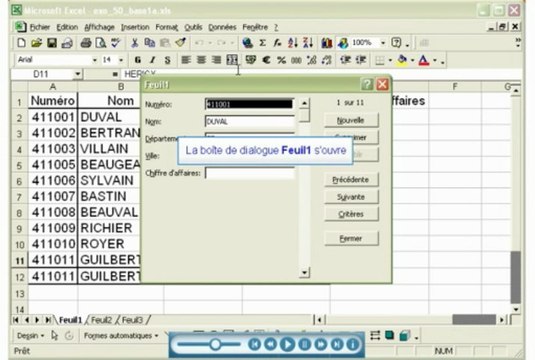Click the Suivante button
Image resolution: width=535 pixels, height=360 pixels.
[351, 197]
